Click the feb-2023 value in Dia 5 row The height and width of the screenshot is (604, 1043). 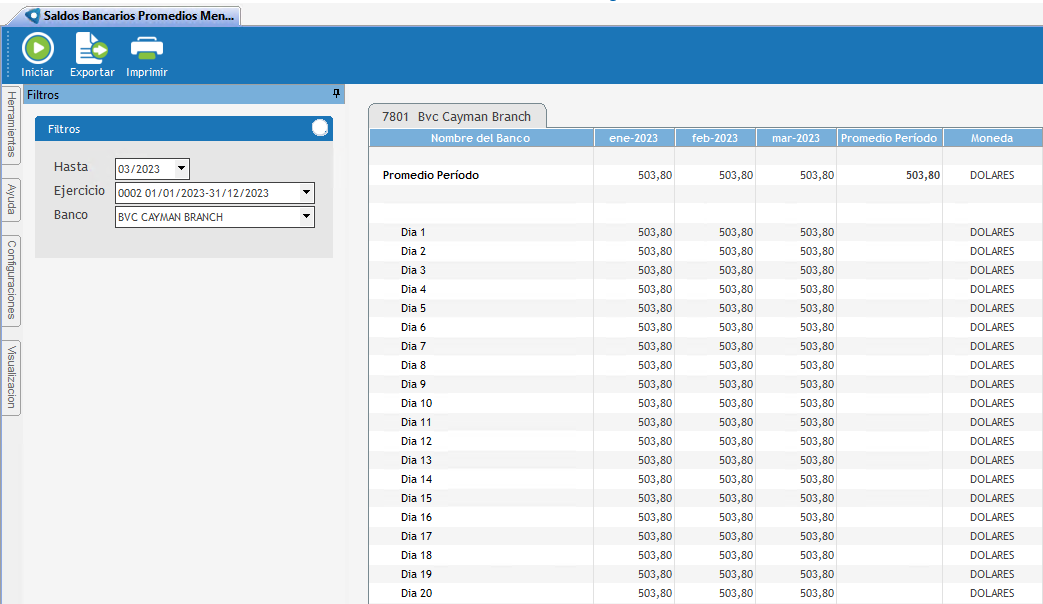pos(736,308)
